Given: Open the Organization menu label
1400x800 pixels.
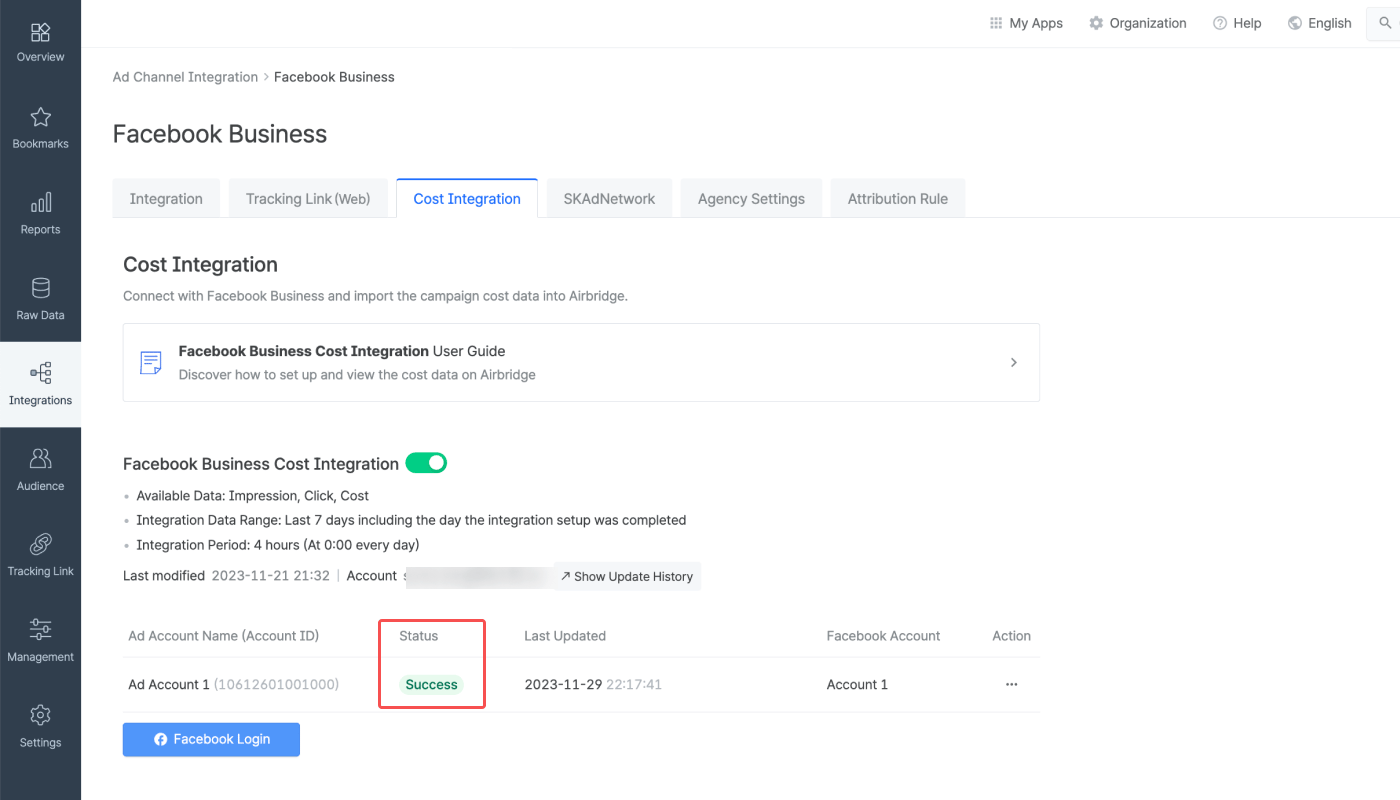Looking at the screenshot, I should pos(1148,23).
